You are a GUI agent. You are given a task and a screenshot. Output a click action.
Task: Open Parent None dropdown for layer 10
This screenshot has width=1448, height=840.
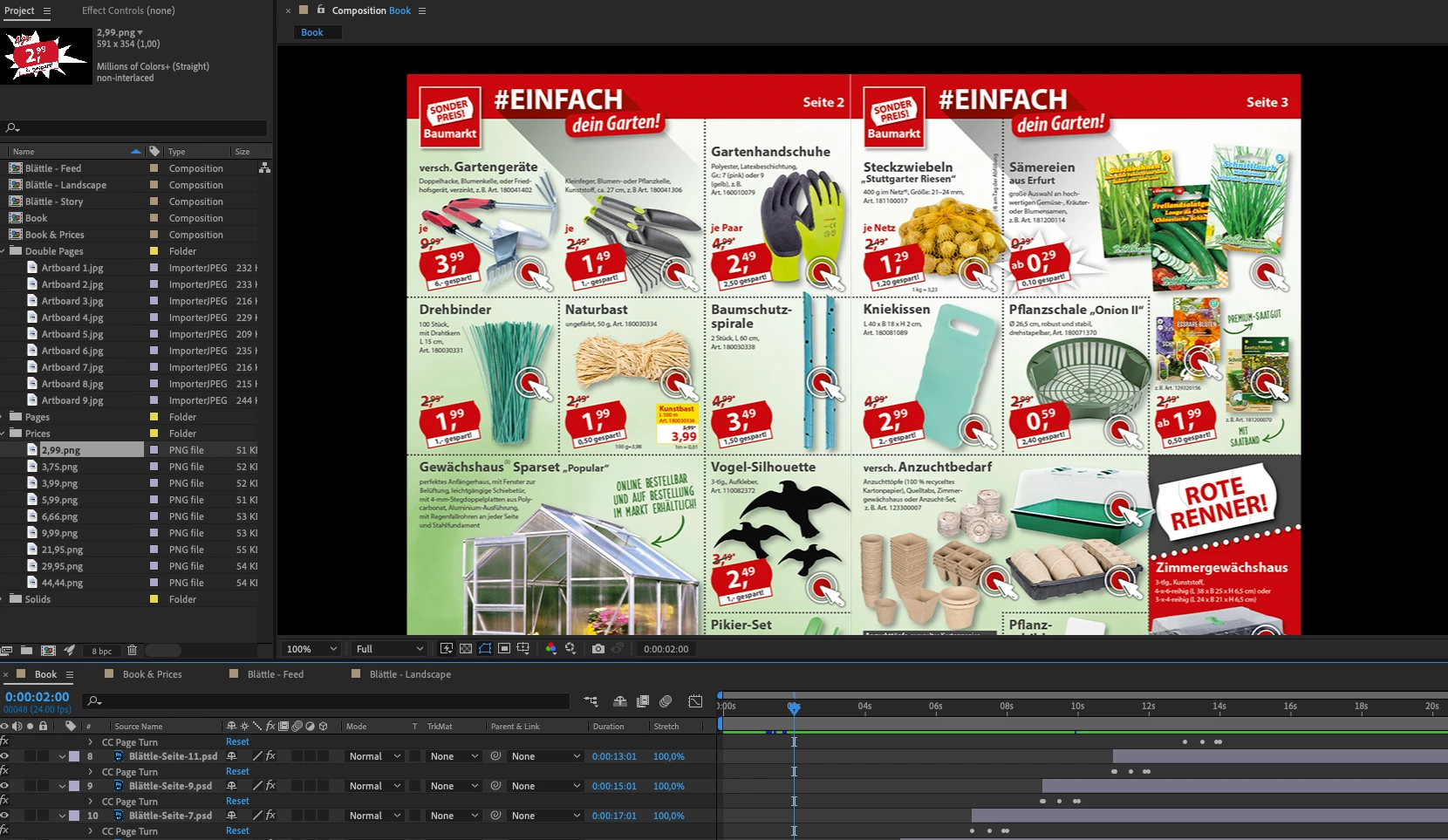pyautogui.click(x=546, y=816)
